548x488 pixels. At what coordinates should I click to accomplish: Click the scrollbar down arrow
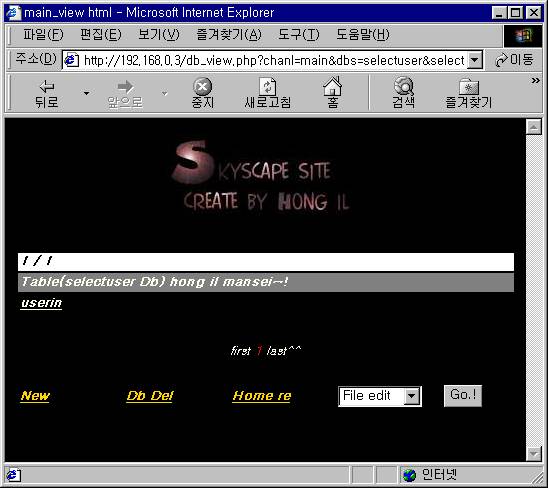[x=534, y=453]
